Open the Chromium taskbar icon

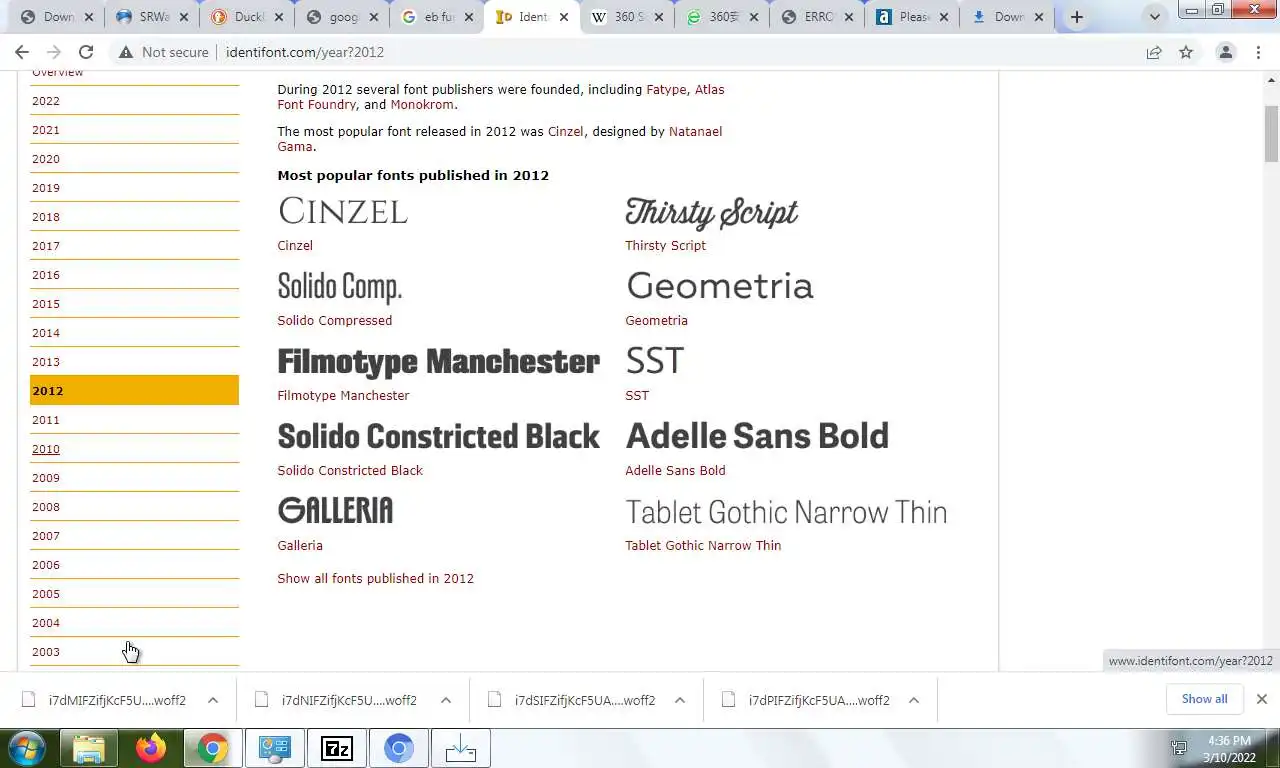coord(399,748)
